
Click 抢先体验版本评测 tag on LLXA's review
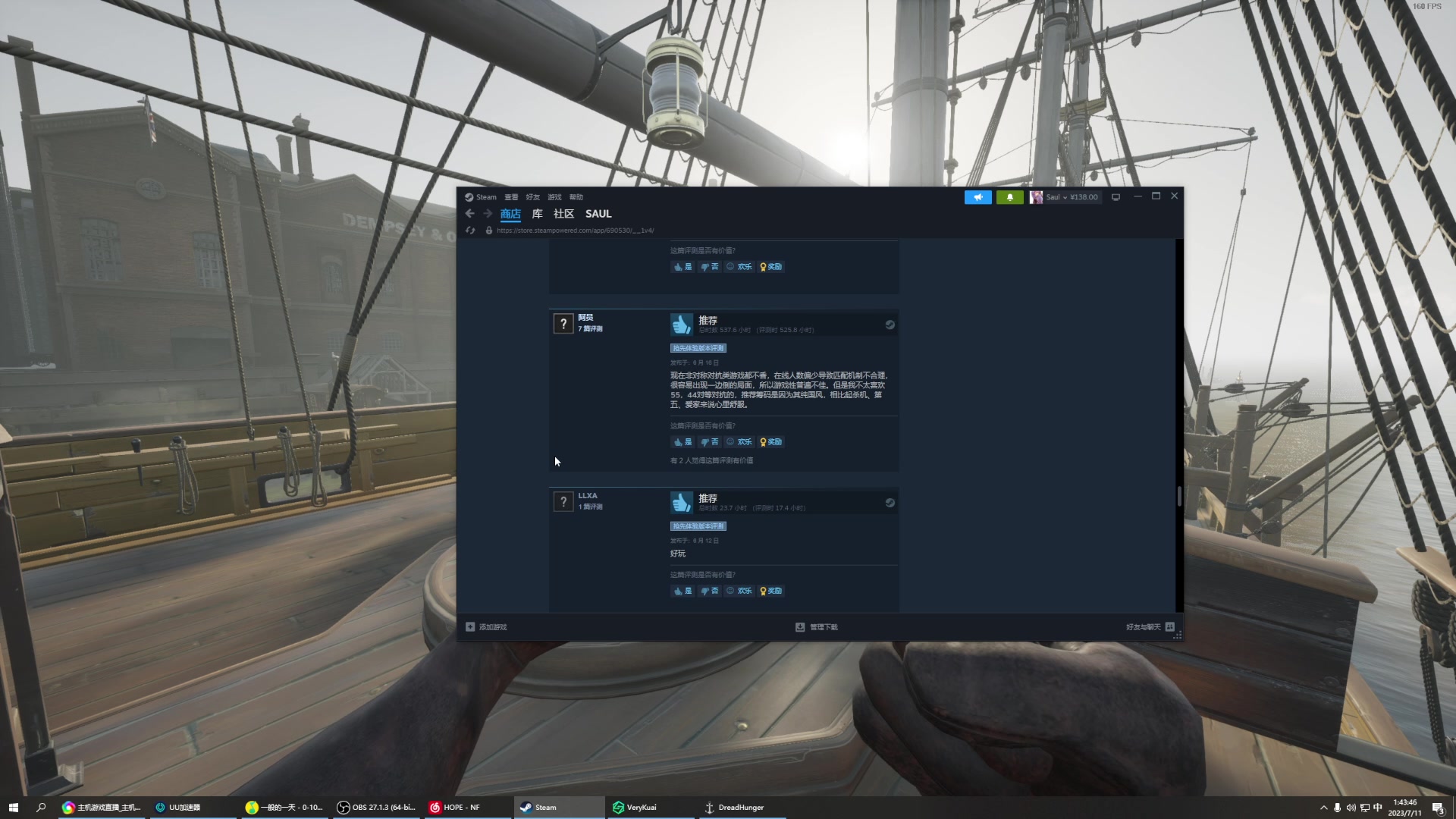[x=698, y=526]
